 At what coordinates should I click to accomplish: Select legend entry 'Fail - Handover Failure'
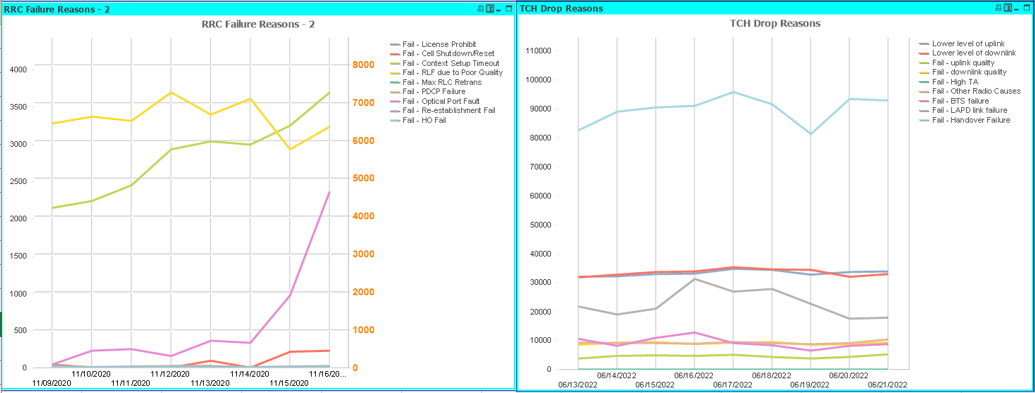pyautogui.click(x=964, y=120)
